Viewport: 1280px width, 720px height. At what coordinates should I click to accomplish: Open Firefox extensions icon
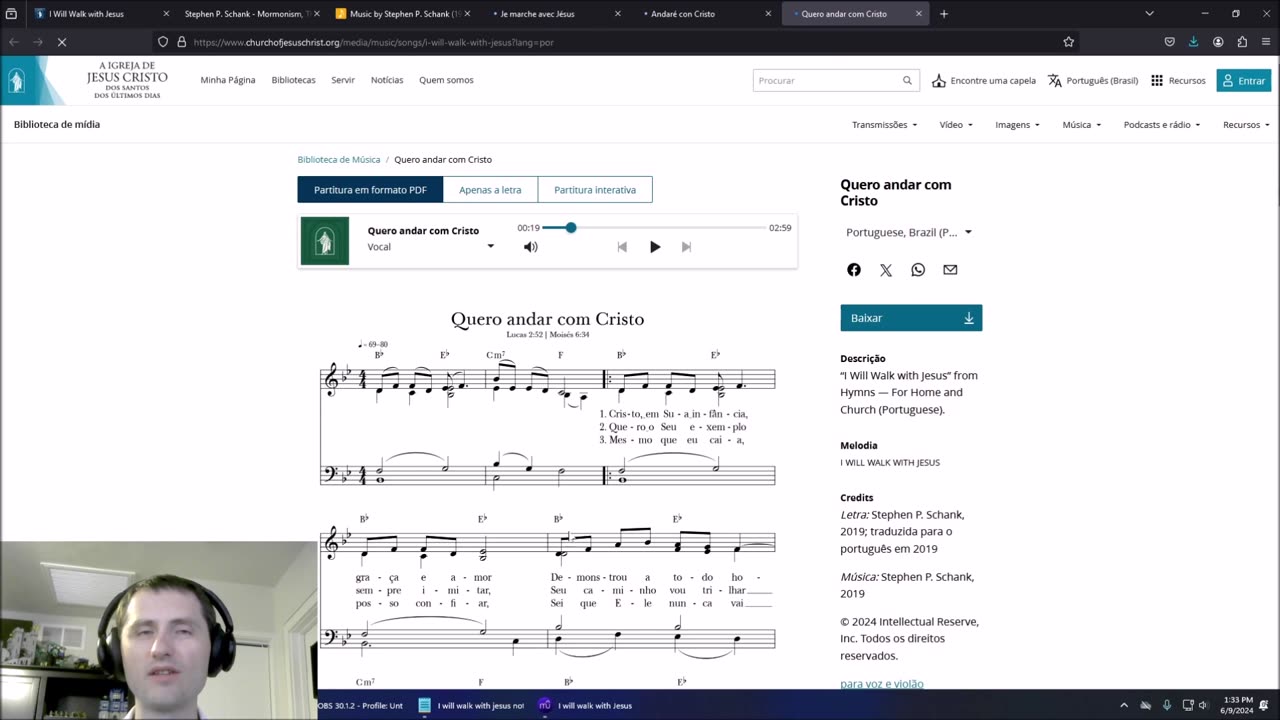coord(1242,42)
